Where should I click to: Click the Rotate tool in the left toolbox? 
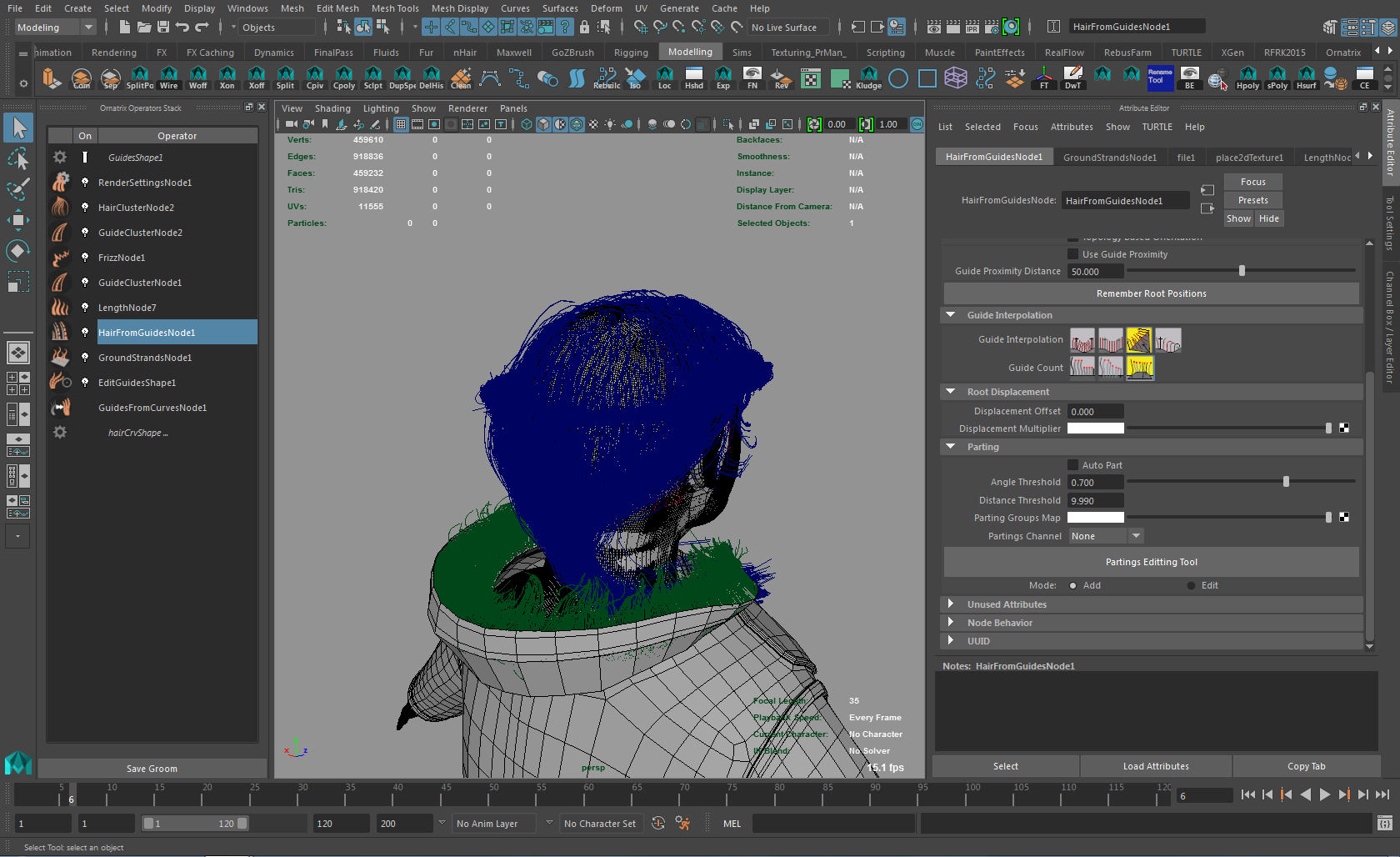coord(17,251)
